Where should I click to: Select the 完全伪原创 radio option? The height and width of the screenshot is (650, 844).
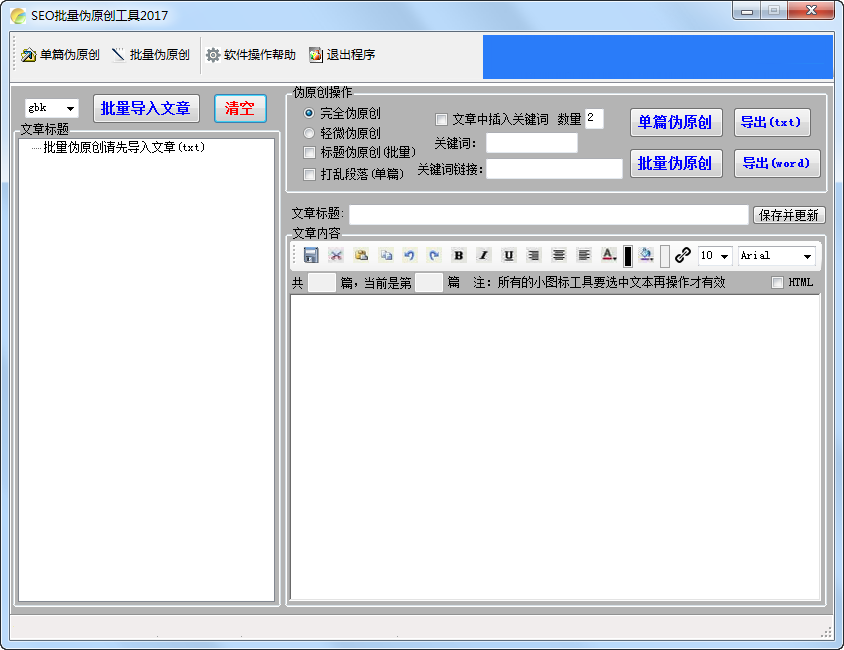point(309,113)
